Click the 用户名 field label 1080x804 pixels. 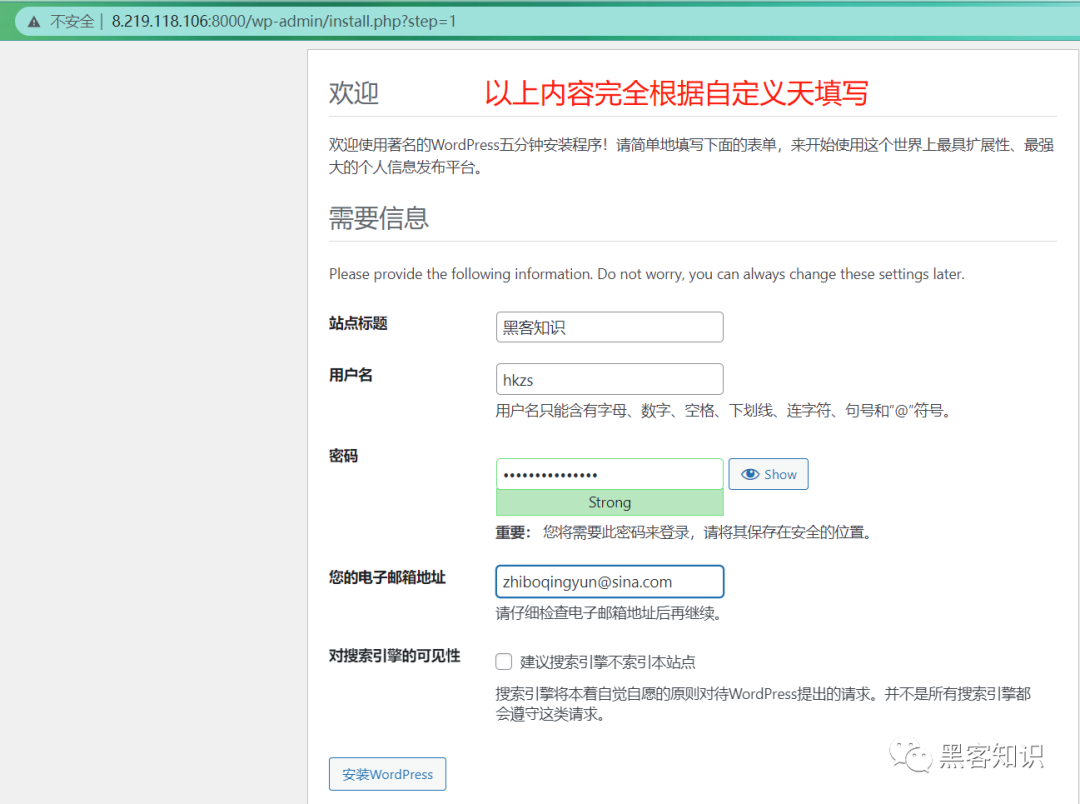[351, 375]
